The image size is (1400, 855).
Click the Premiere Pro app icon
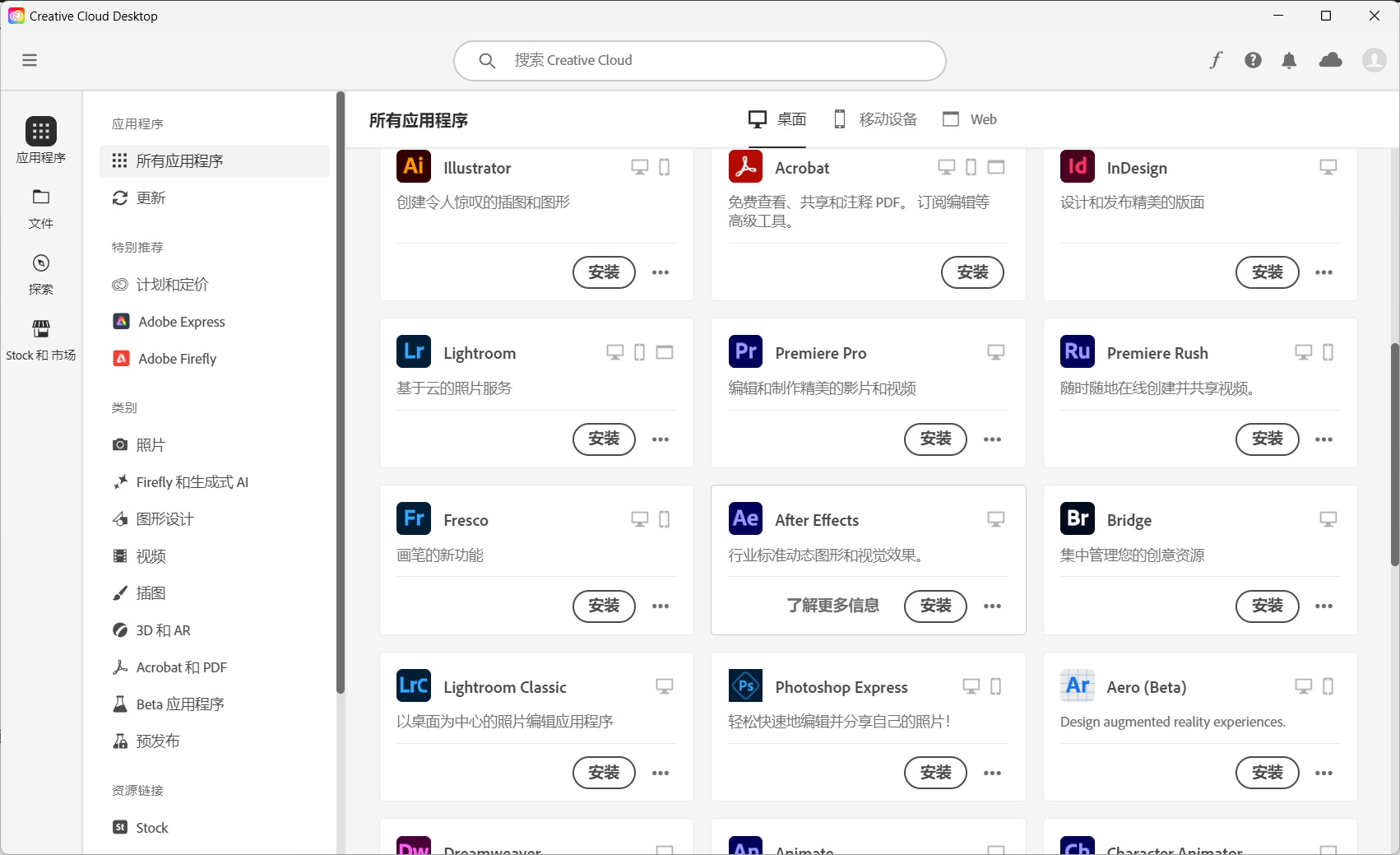[x=745, y=351]
